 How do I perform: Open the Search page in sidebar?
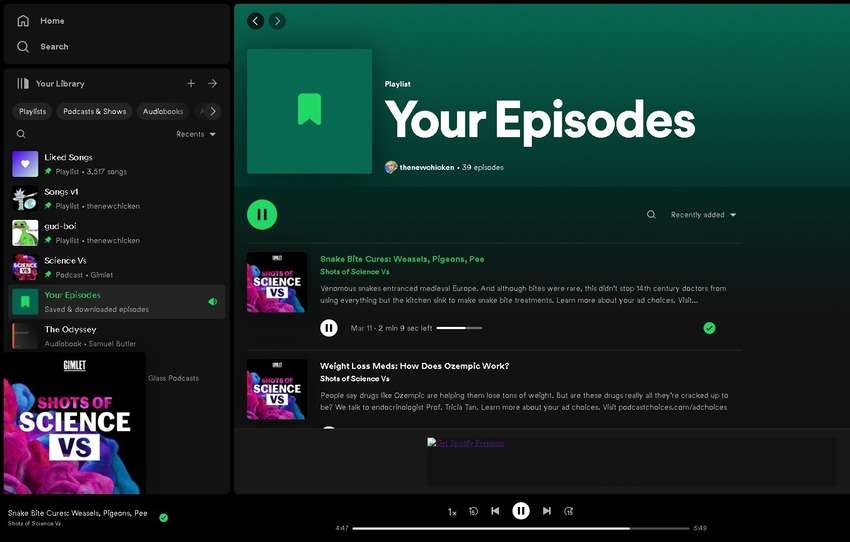click(42, 47)
